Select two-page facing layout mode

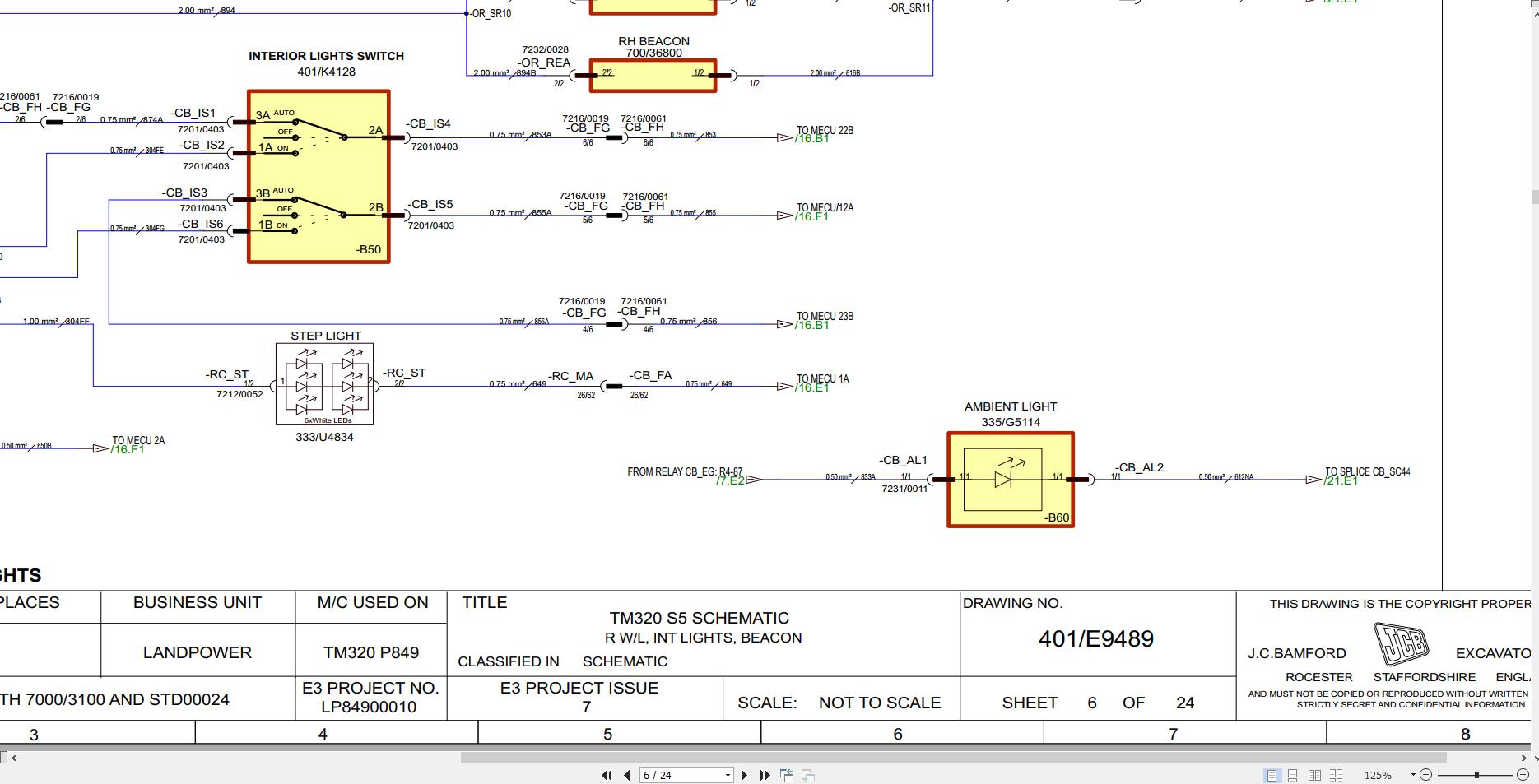[x=1314, y=775]
